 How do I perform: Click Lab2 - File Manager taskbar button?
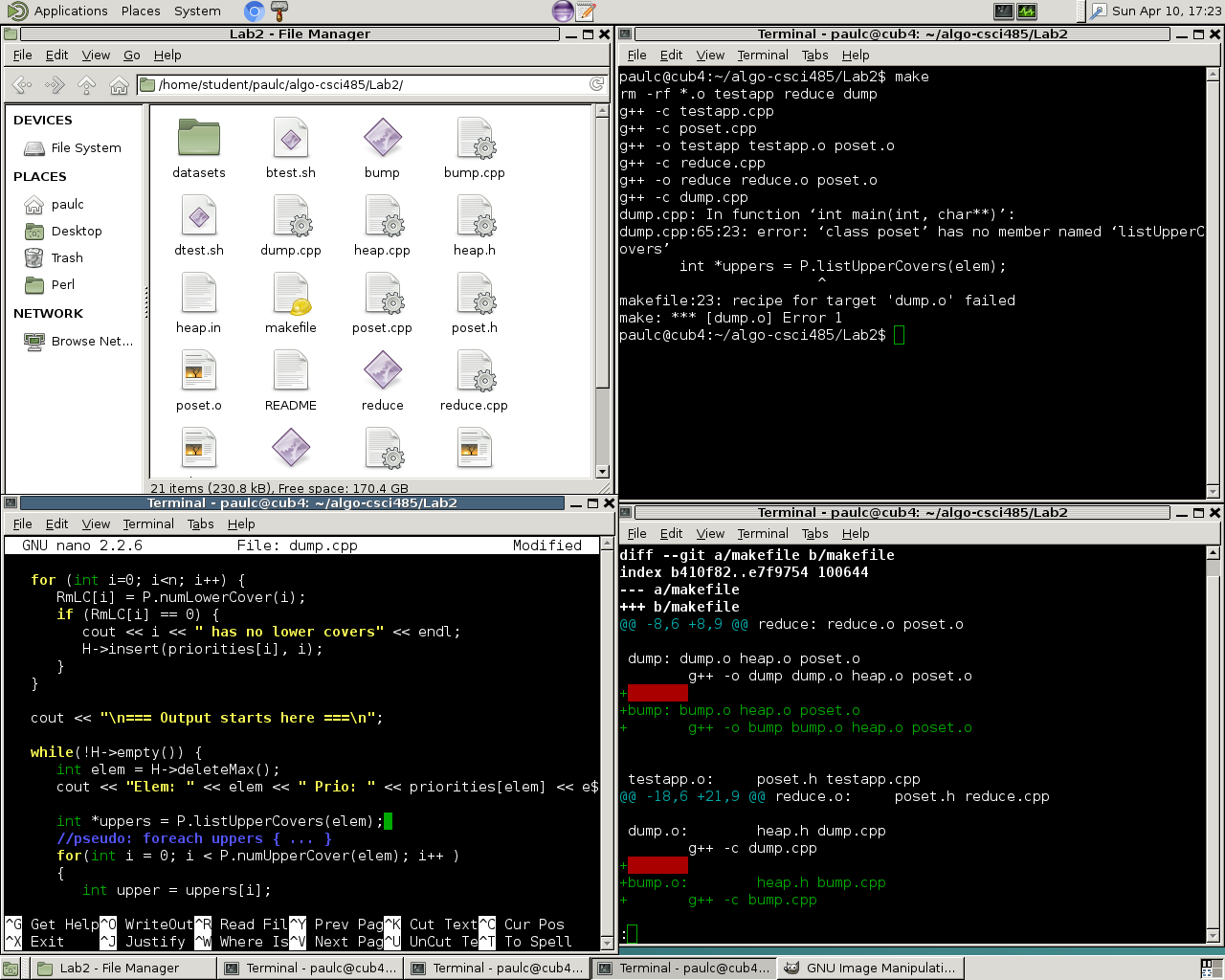[118, 969]
